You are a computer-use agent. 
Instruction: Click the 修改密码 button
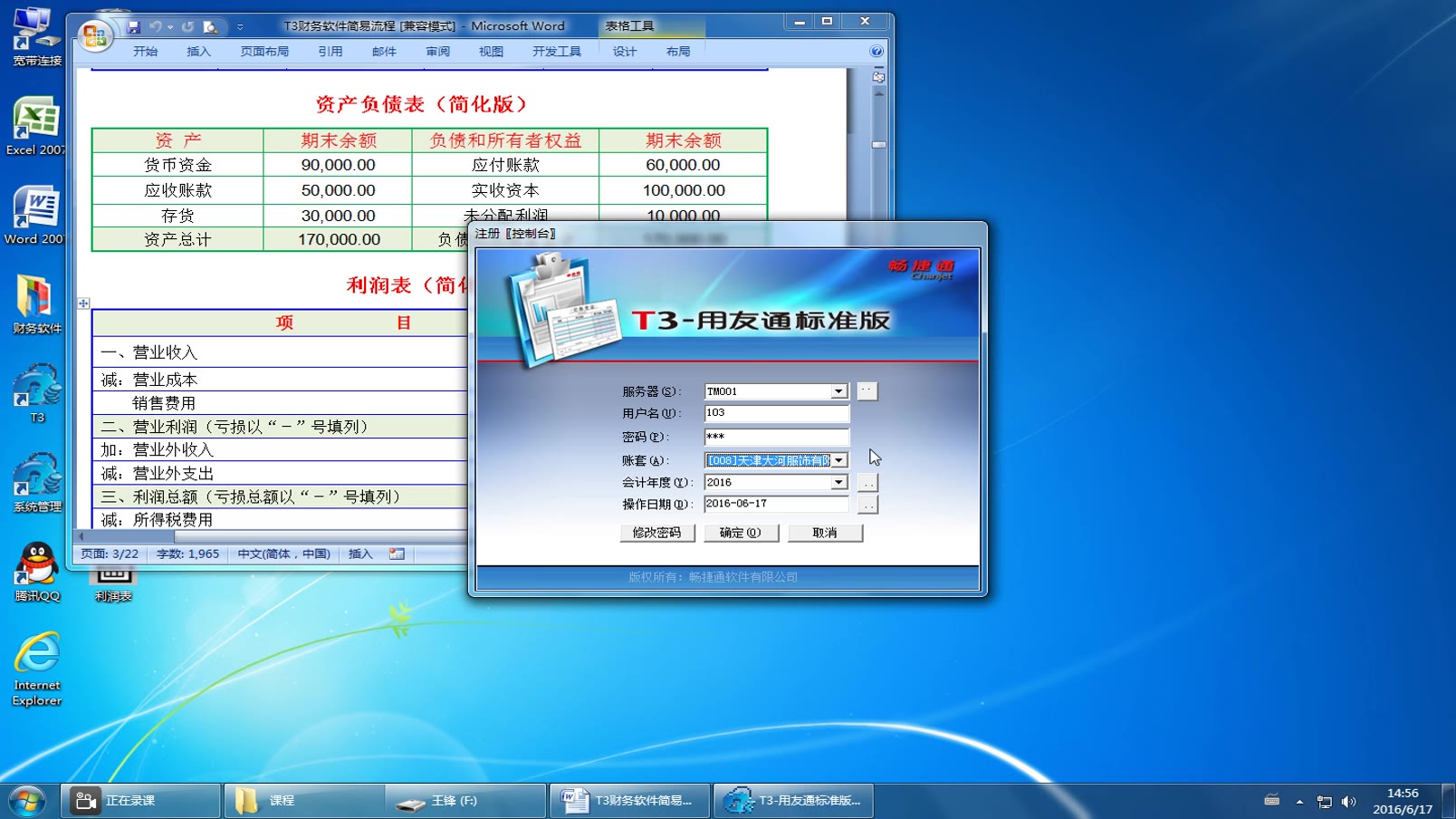(658, 533)
